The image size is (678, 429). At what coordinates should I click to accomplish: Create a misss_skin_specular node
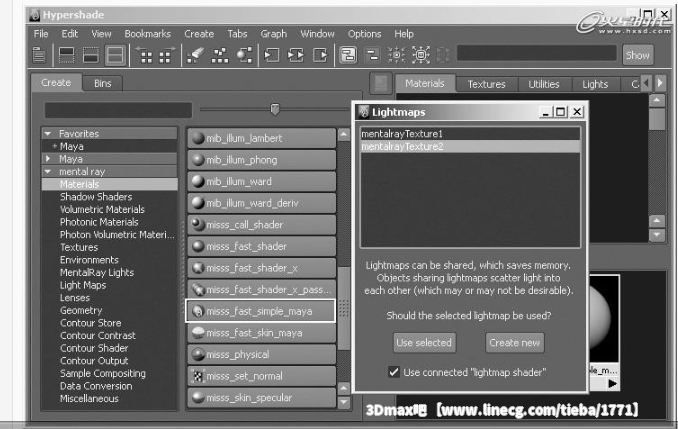[x=262, y=398]
